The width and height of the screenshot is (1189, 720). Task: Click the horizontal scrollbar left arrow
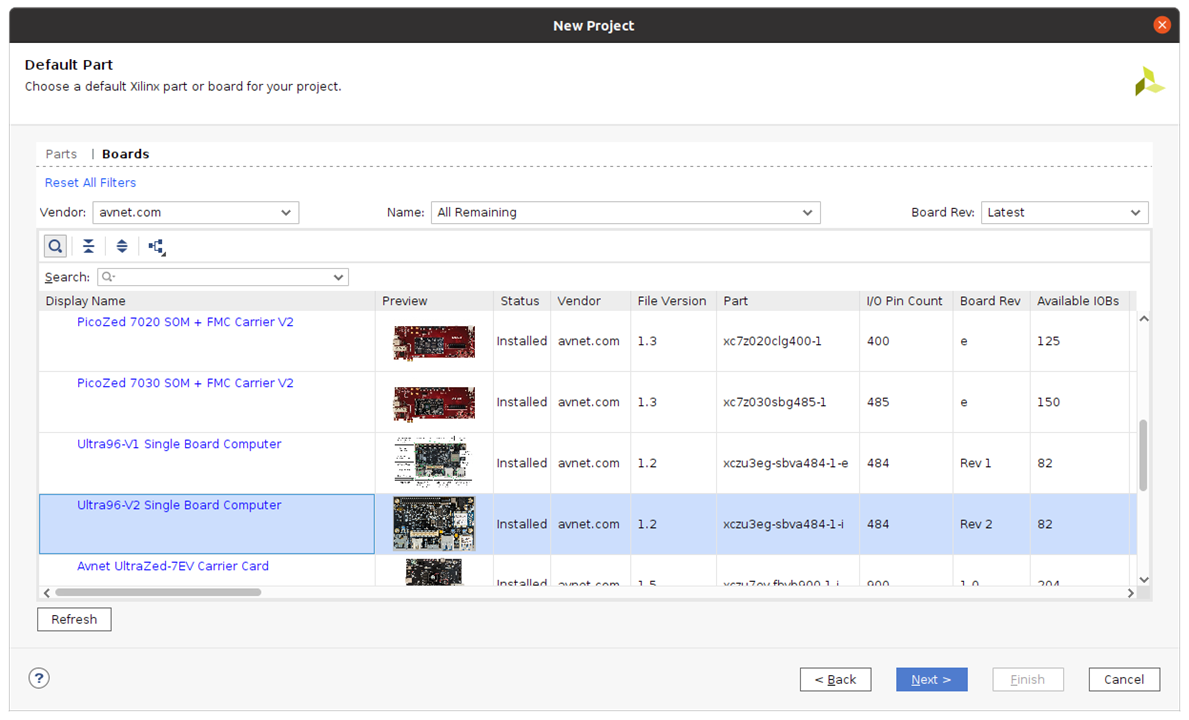[x=47, y=593]
